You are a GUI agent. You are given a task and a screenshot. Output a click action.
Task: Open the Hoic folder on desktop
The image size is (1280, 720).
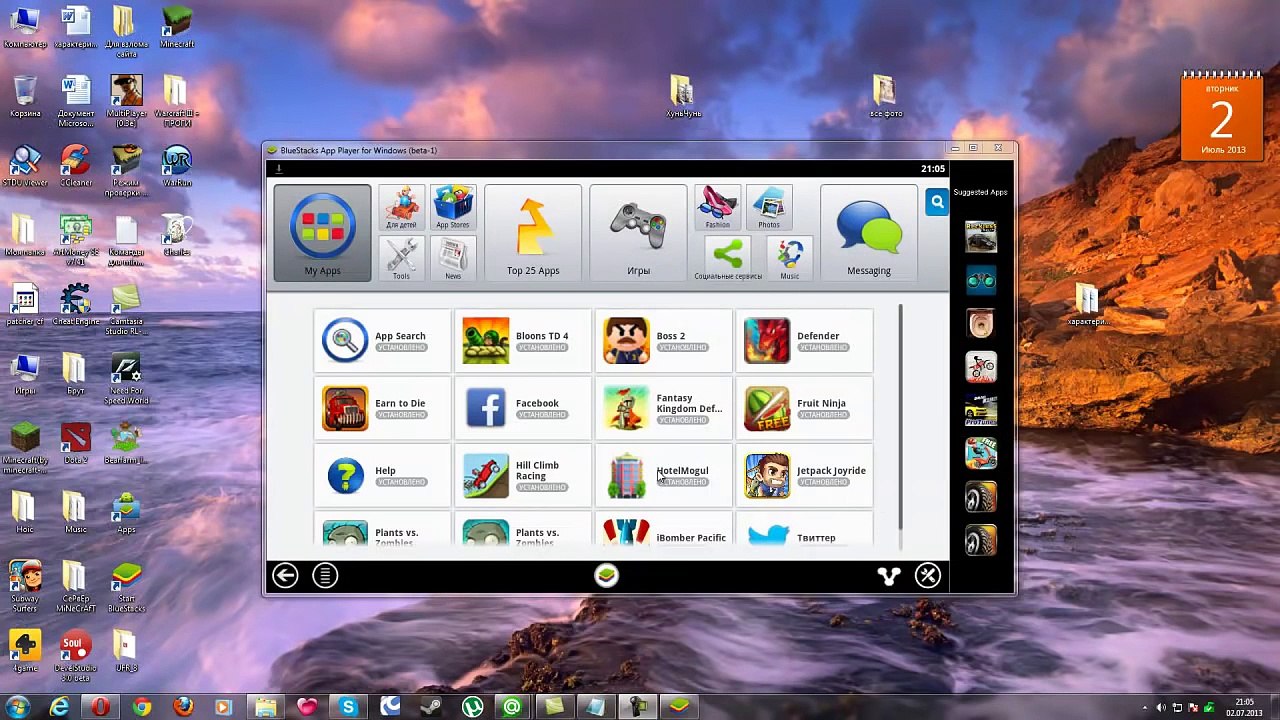25,512
